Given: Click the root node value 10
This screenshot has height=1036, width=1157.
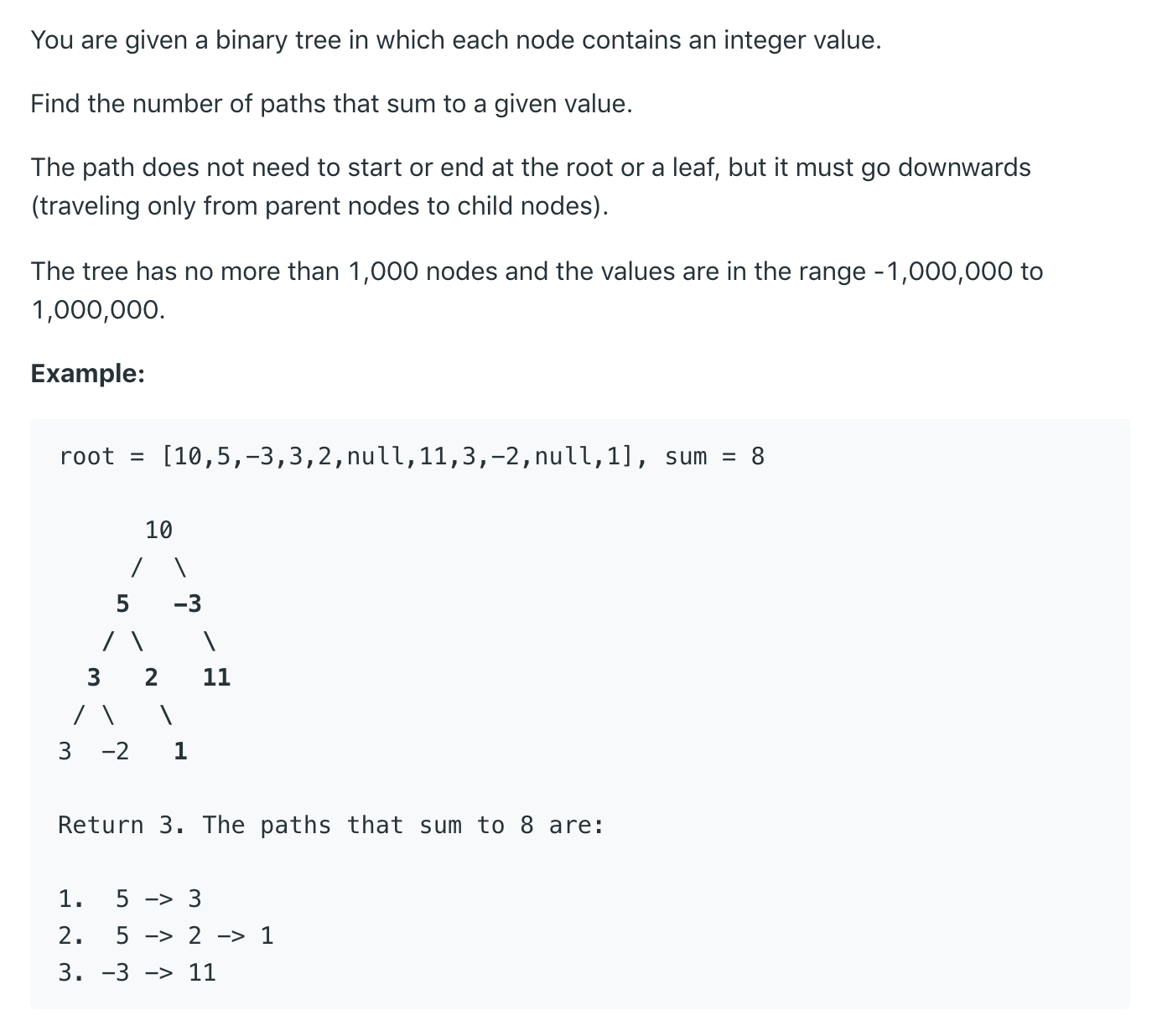Looking at the screenshot, I should pyautogui.click(x=158, y=530).
